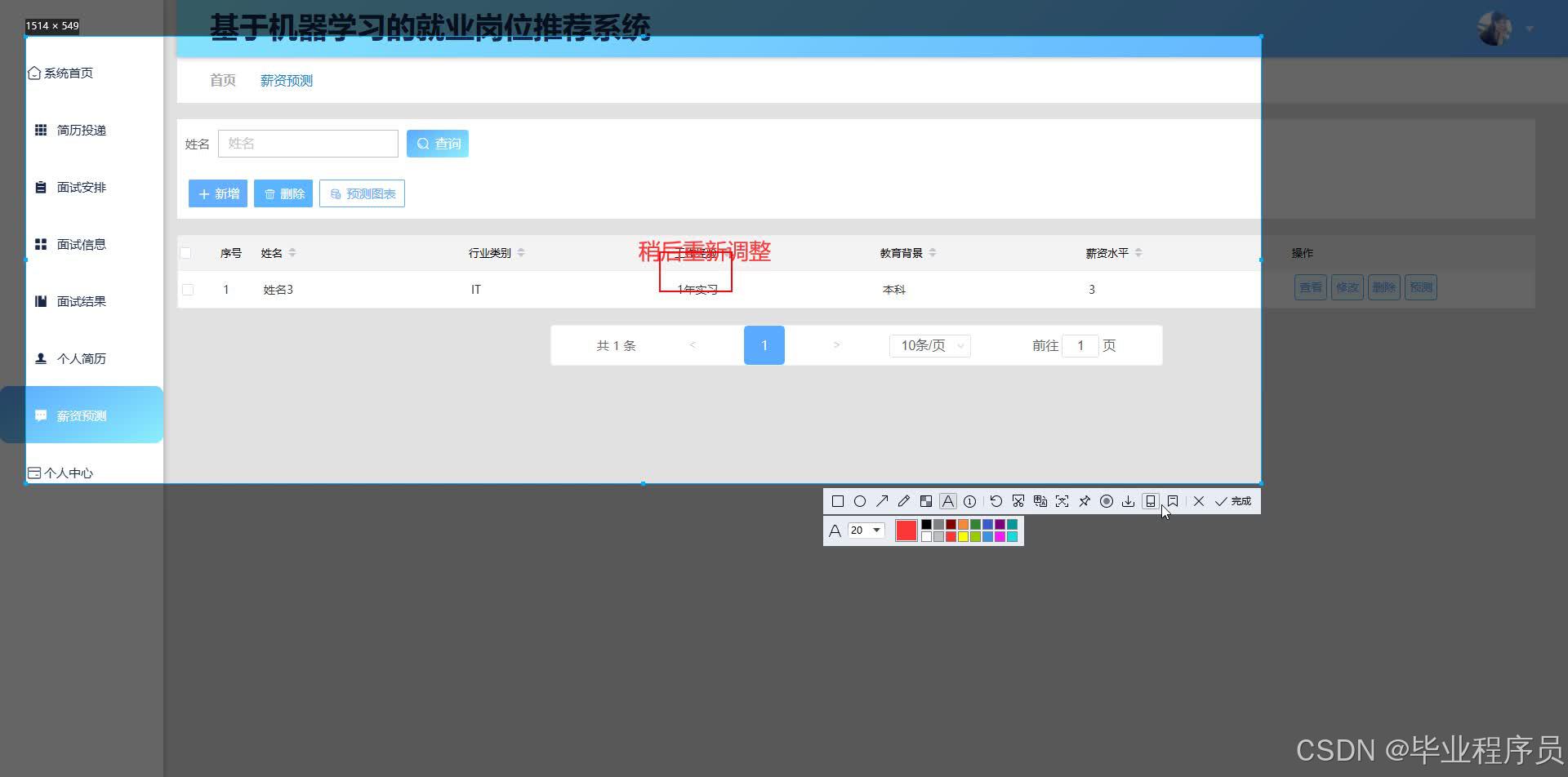Select the rectangle annotation tool
1568x777 pixels.
(837, 500)
